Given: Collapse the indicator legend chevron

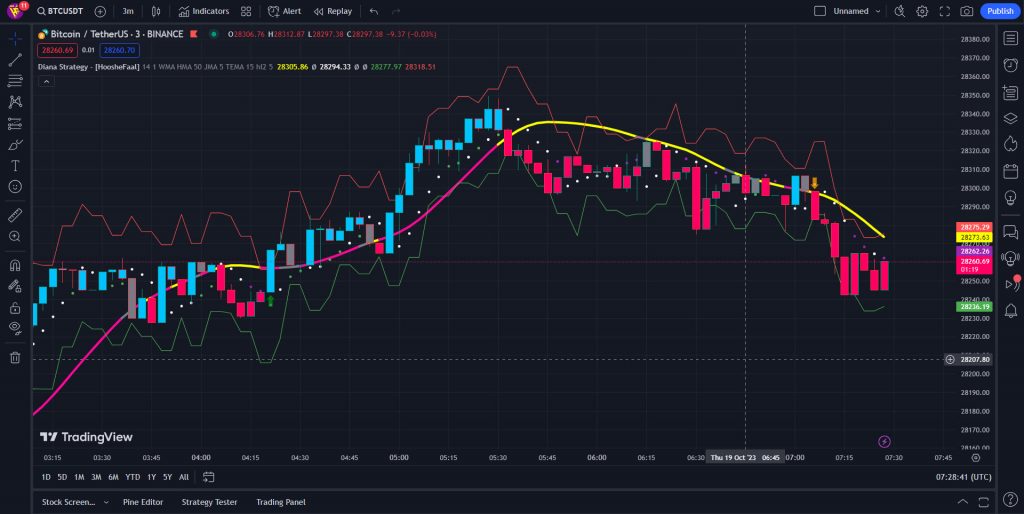Looking at the screenshot, I should [46, 82].
